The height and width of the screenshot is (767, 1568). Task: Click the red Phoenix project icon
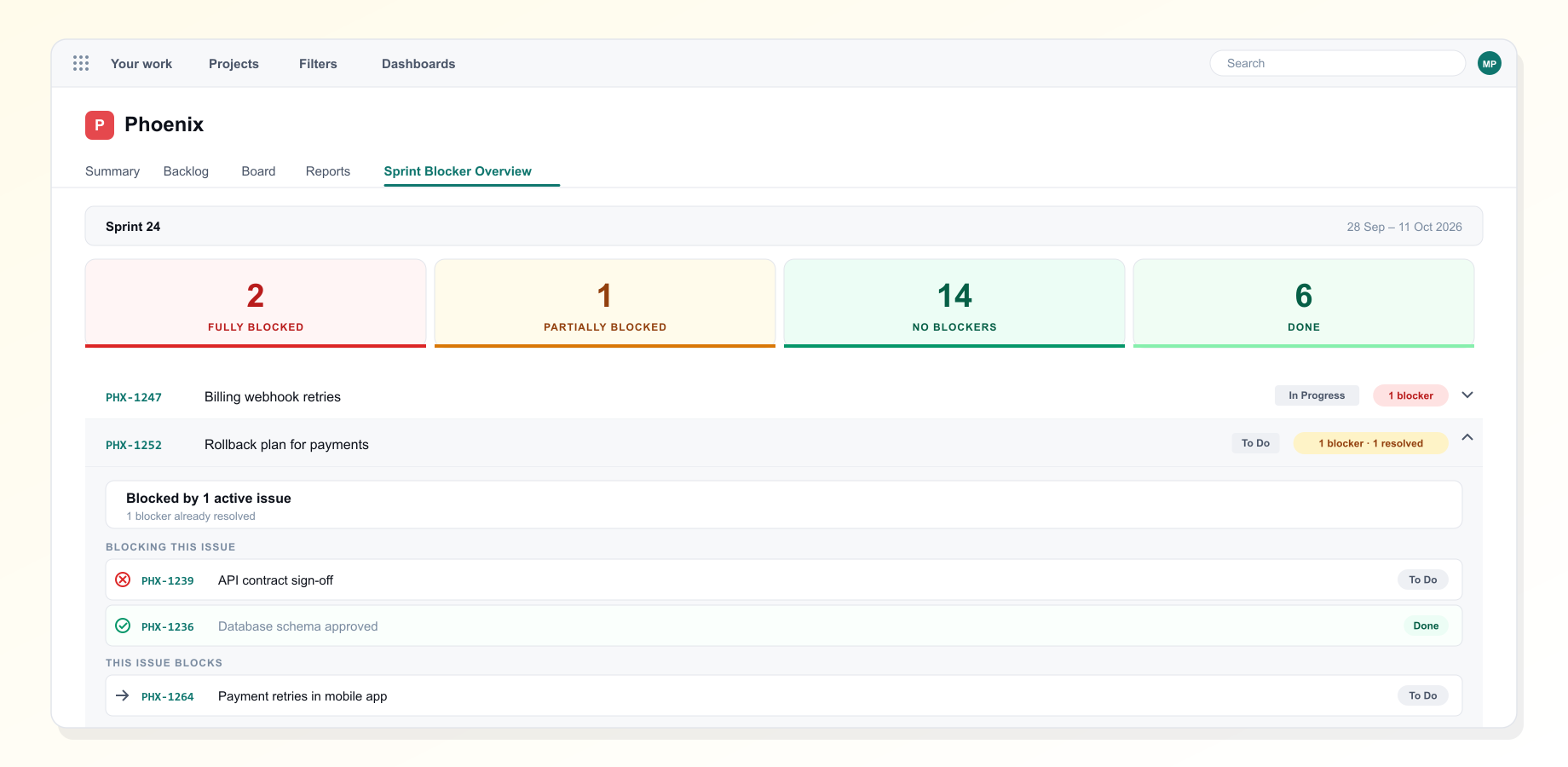[x=100, y=124]
